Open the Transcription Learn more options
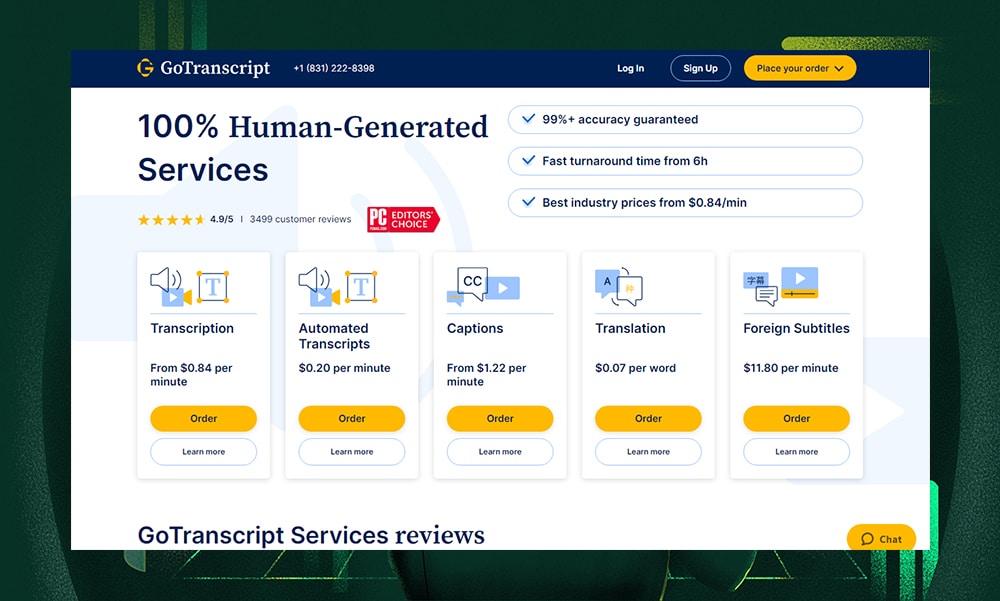The width and height of the screenshot is (1000, 601). tap(203, 452)
